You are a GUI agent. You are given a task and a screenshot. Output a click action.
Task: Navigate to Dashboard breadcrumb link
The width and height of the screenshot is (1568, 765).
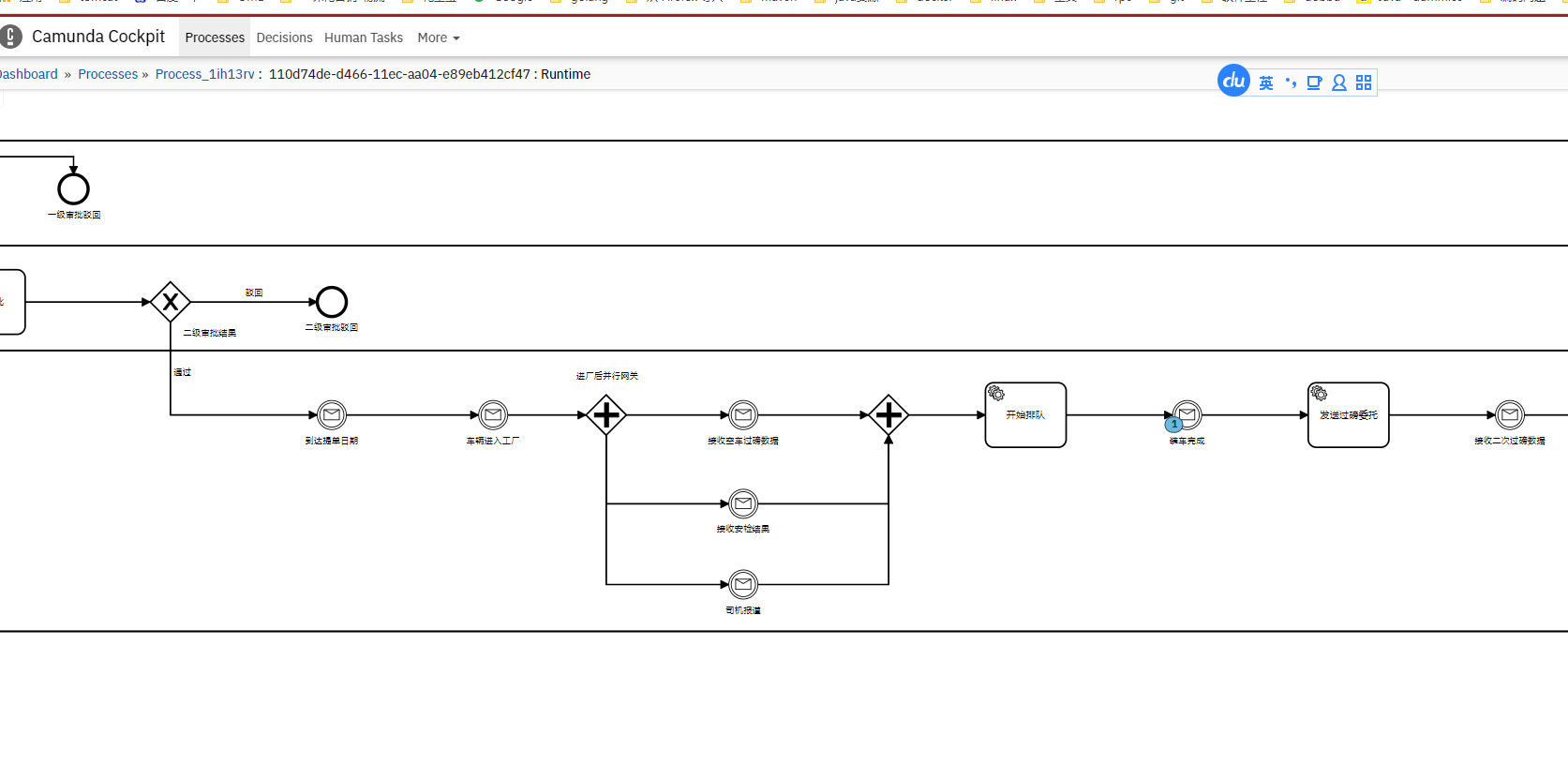[28, 74]
